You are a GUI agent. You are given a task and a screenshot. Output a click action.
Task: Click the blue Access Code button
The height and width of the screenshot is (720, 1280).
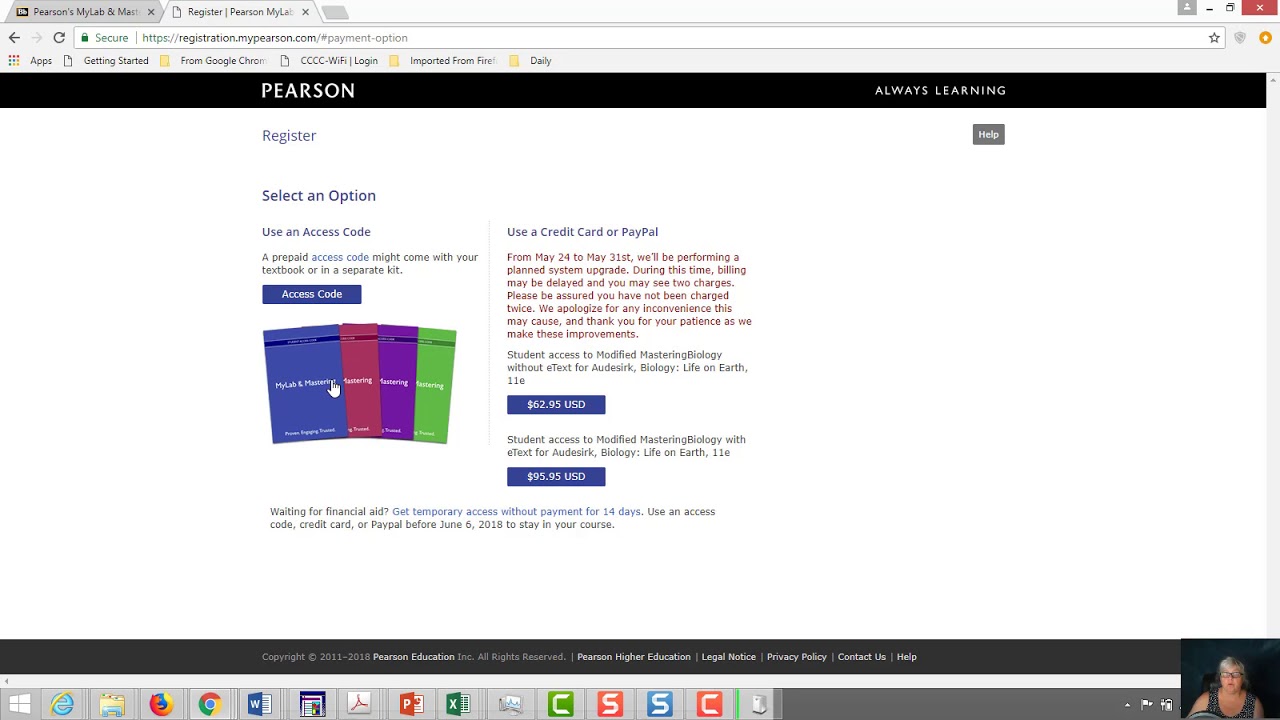[311, 294]
